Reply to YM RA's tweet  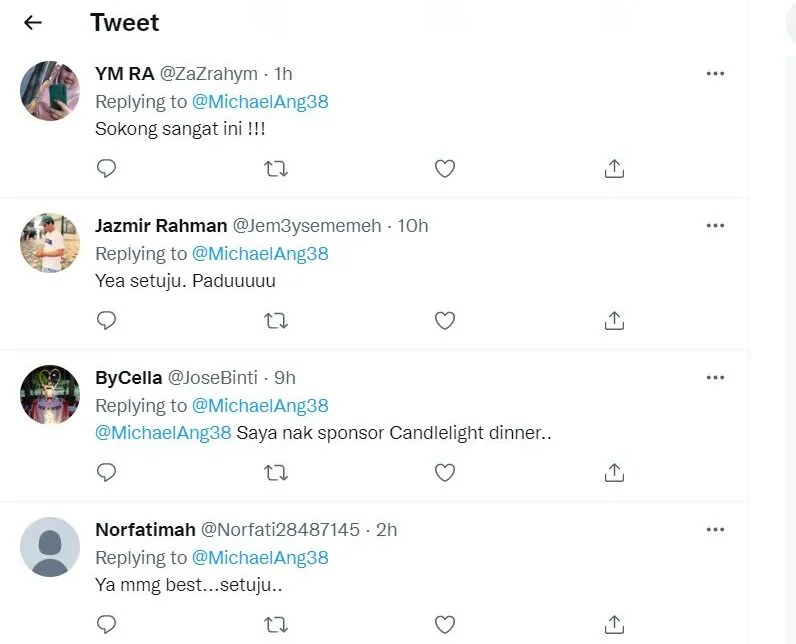point(106,169)
